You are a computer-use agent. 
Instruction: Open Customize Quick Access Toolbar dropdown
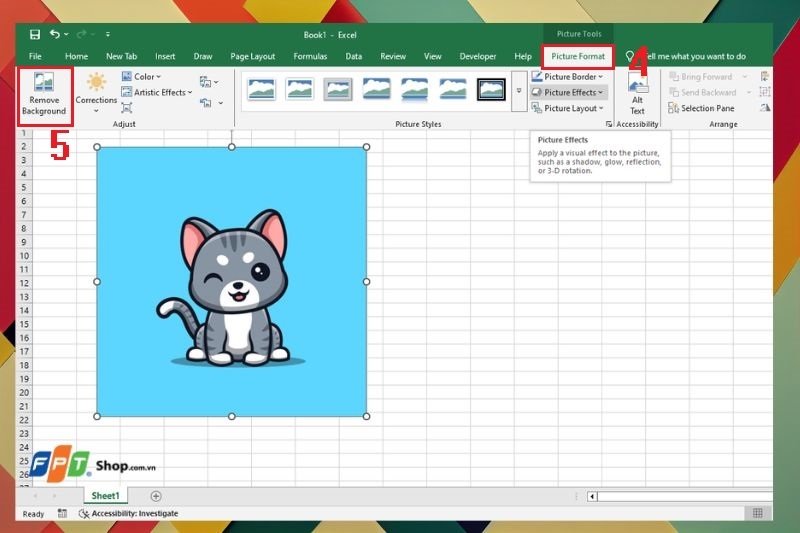point(108,34)
